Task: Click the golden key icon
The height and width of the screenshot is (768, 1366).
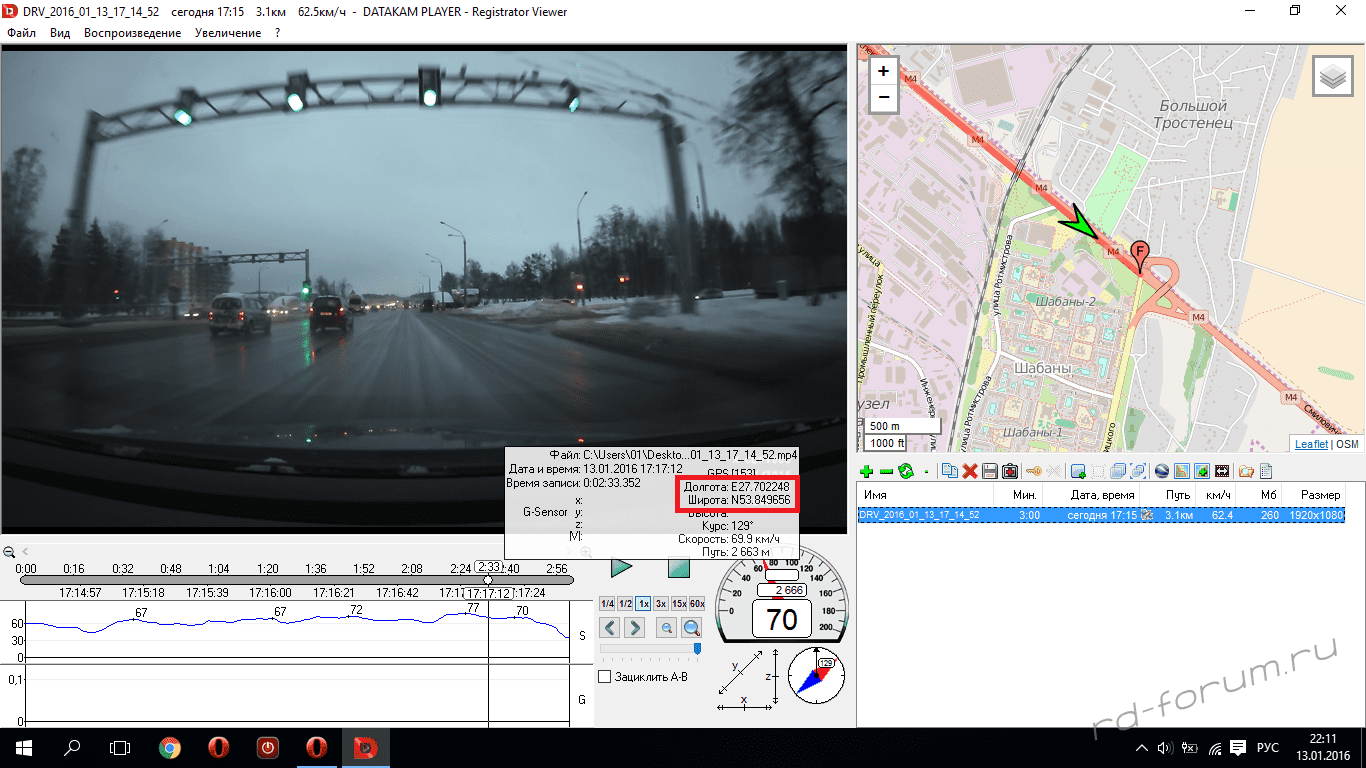Action: tap(1034, 471)
